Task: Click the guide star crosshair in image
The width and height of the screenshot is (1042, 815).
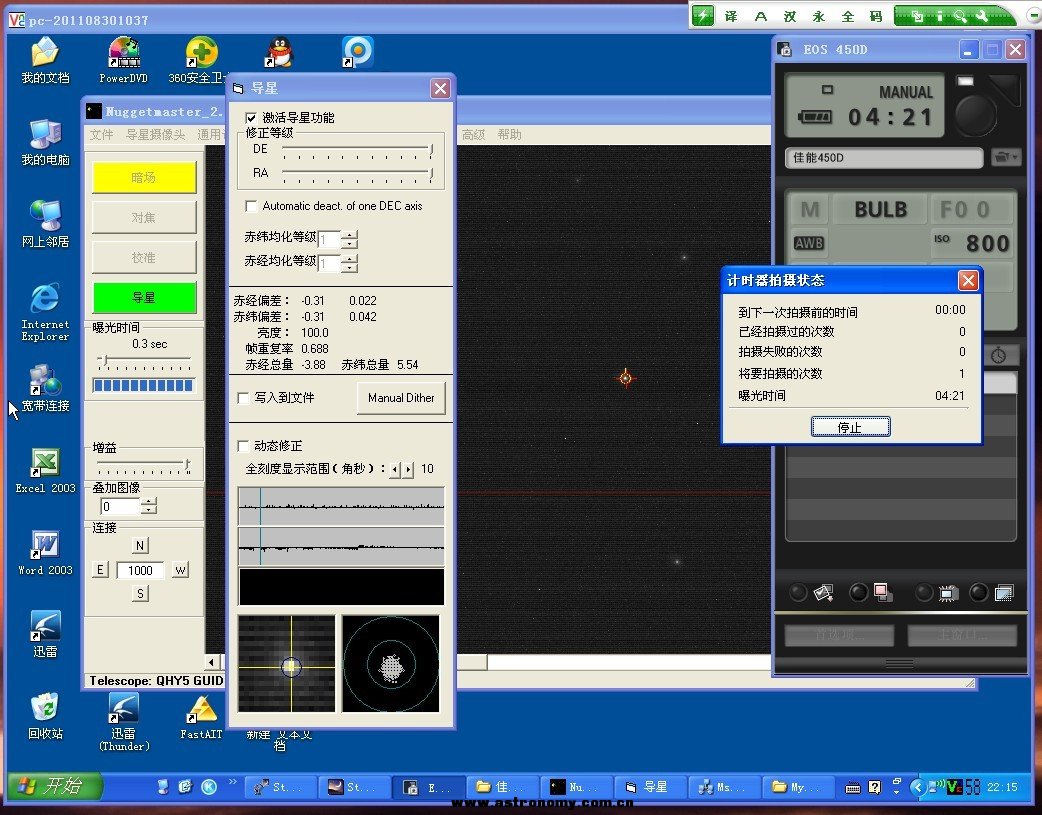Action: 625,378
